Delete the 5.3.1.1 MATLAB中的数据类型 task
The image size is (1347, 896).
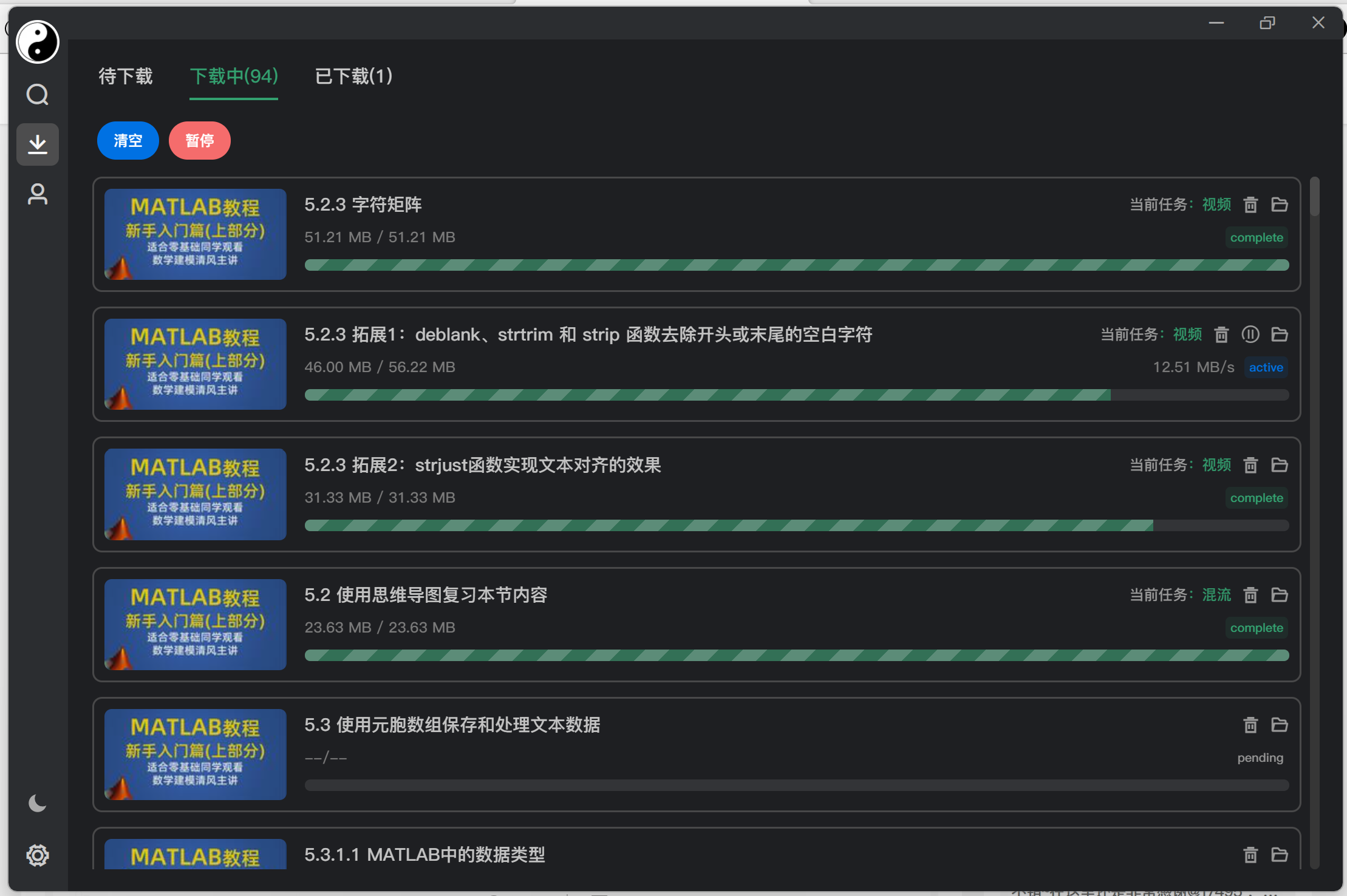pyautogui.click(x=1250, y=855)
